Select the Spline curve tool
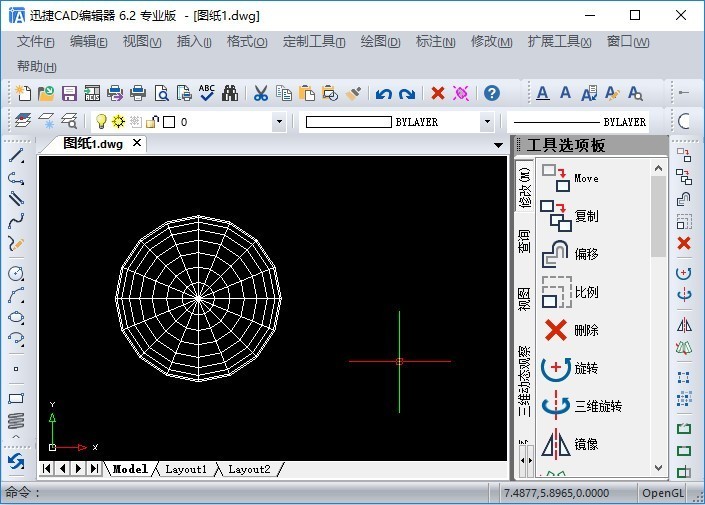The image size is (705, 505). 16,221
